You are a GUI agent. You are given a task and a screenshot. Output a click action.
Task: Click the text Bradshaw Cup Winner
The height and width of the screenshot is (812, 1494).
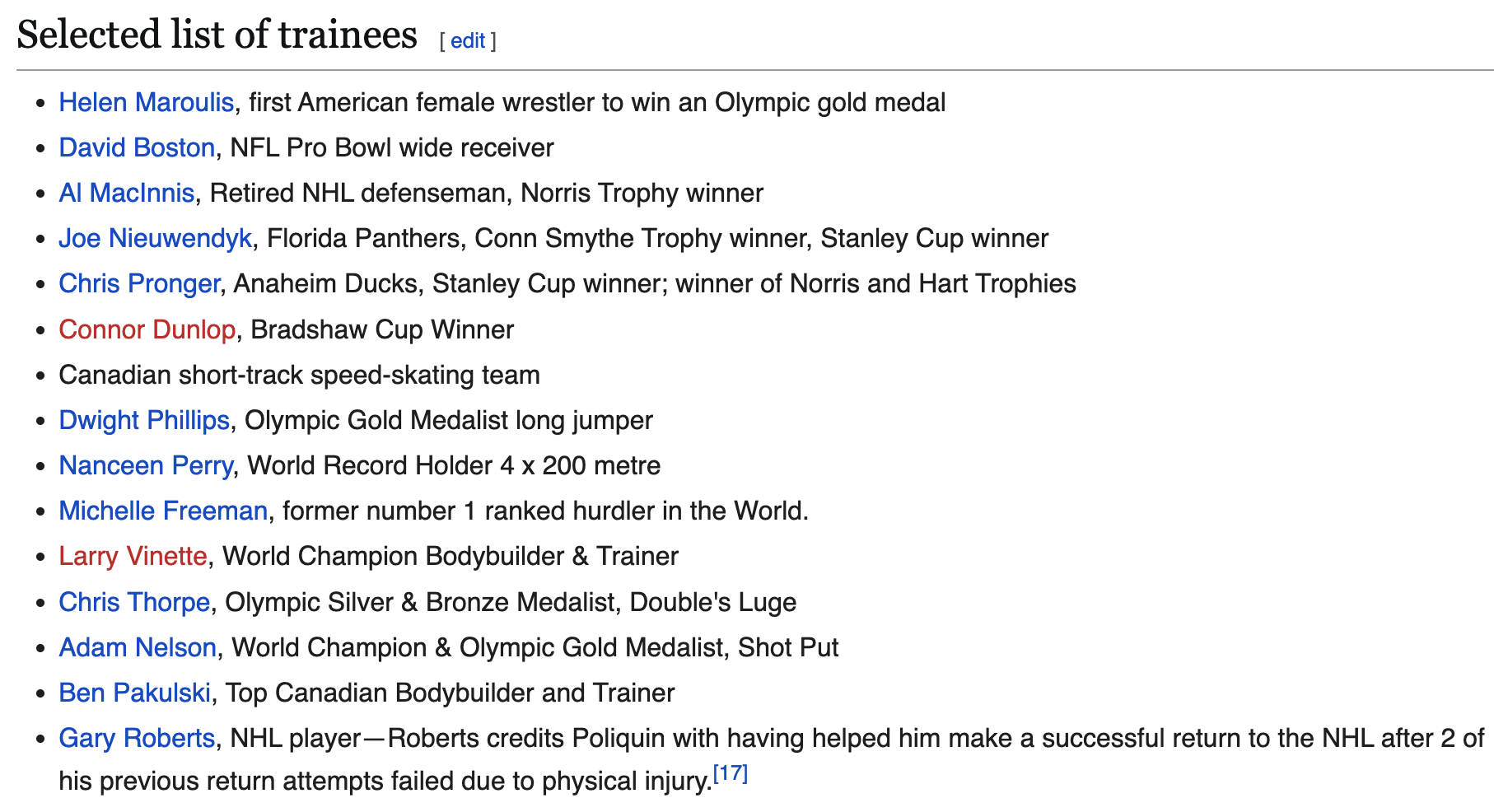tap(382, 330)
